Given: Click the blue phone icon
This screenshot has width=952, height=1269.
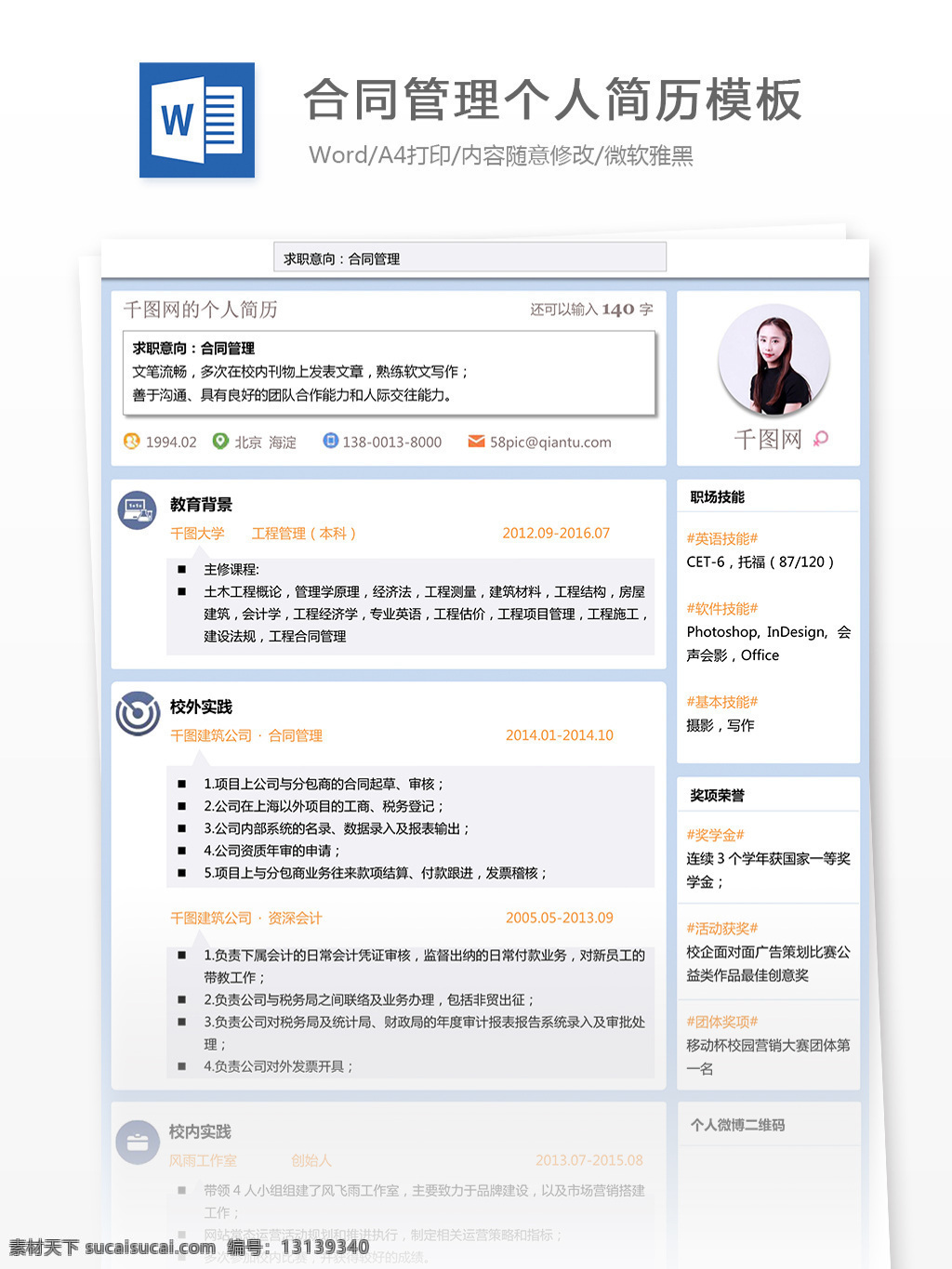Looking at the screenshot, I should (x=330, y=441).
